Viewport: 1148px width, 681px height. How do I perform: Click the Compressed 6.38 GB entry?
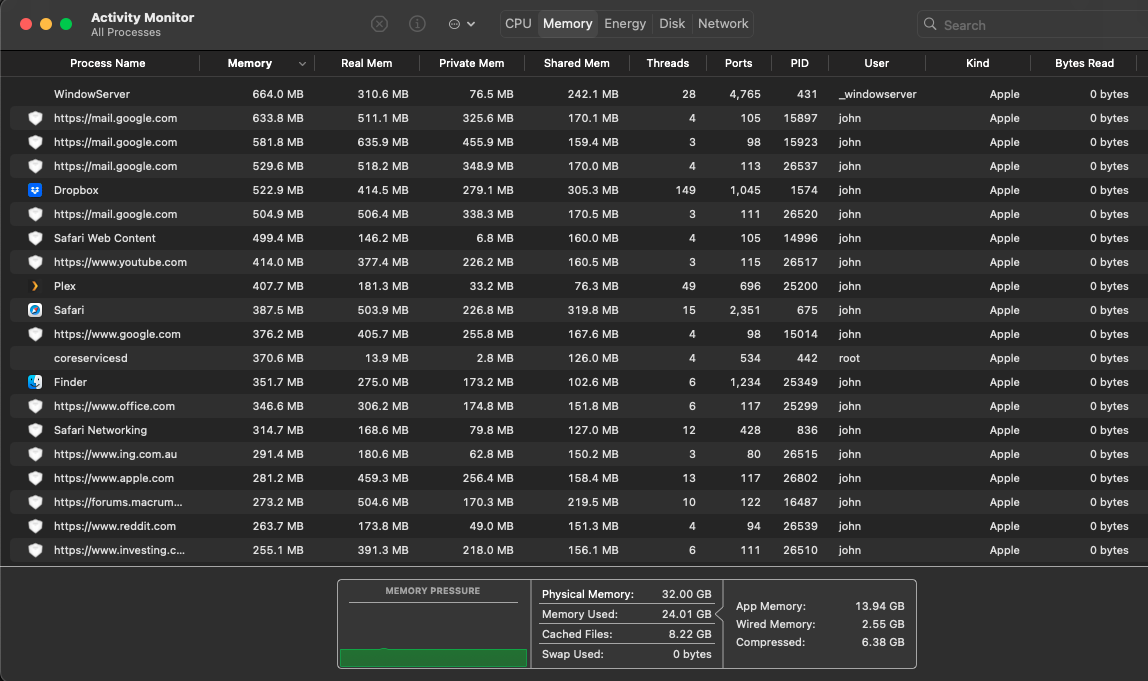click(x=820, y=642)
